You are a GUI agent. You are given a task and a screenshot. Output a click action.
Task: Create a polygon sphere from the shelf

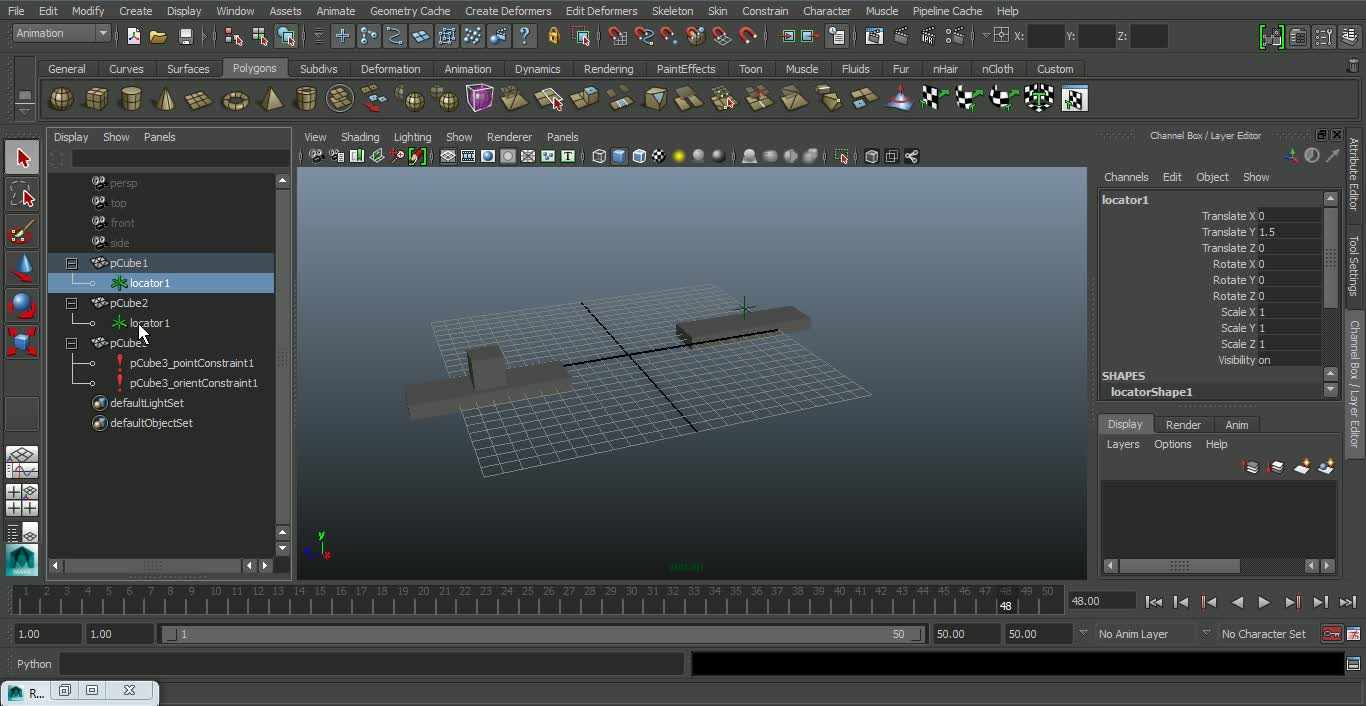pos(61,99)
